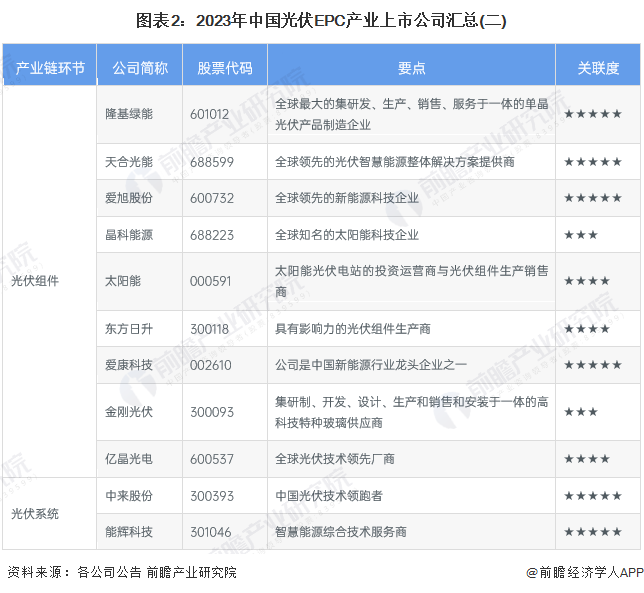Click stock code '002610'
The width and height of the screenshot is (644, 593).
tap(211, 365)
